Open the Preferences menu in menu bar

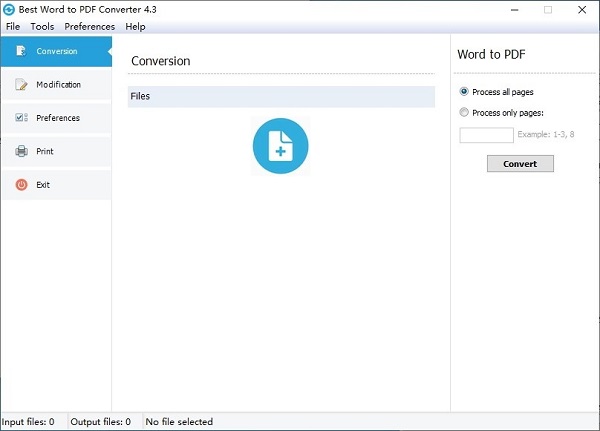[x=90, y=26]
